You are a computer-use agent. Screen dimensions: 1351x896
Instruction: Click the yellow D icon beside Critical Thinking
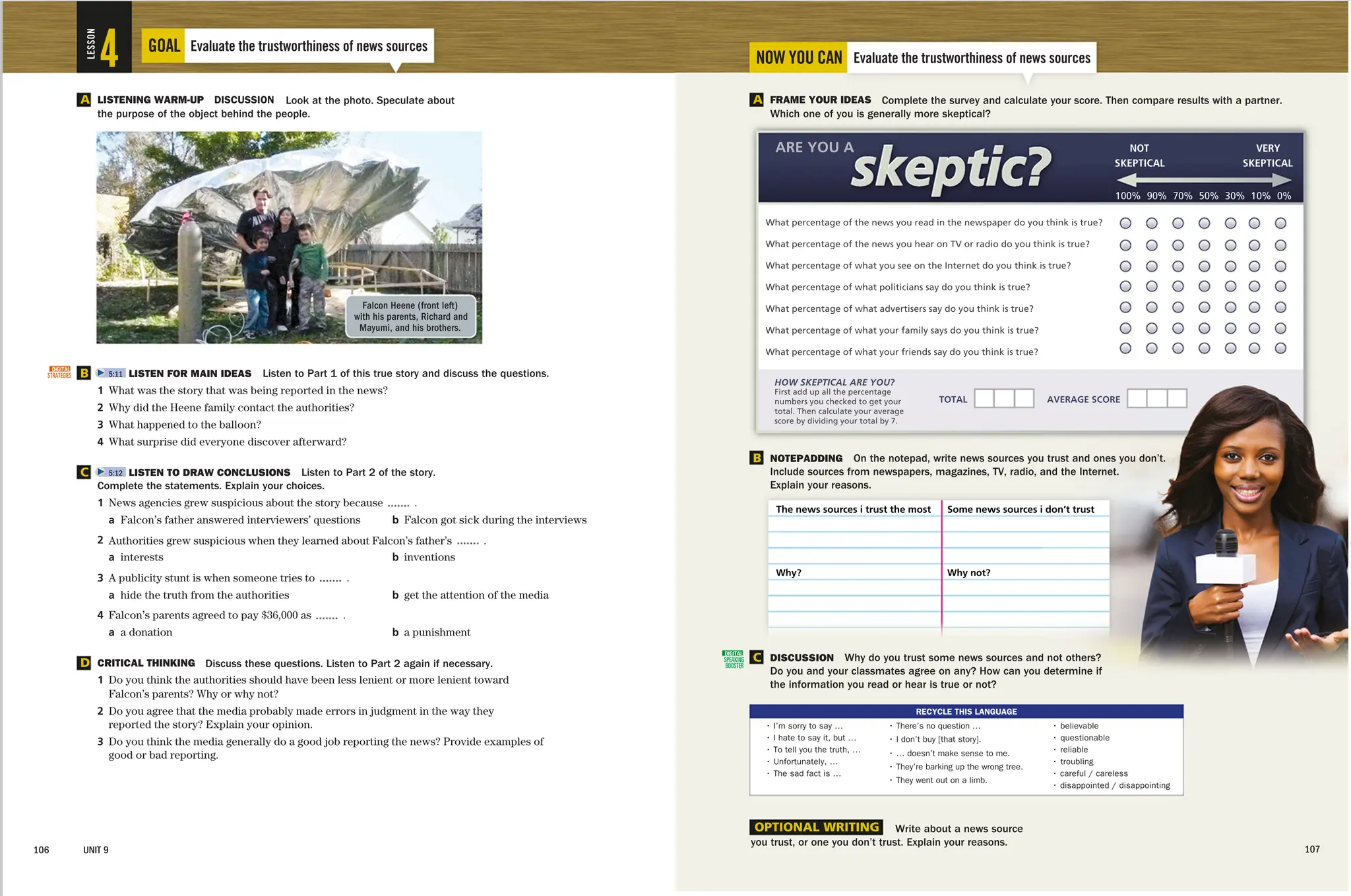pyautogui.click(x=84, y=663)
